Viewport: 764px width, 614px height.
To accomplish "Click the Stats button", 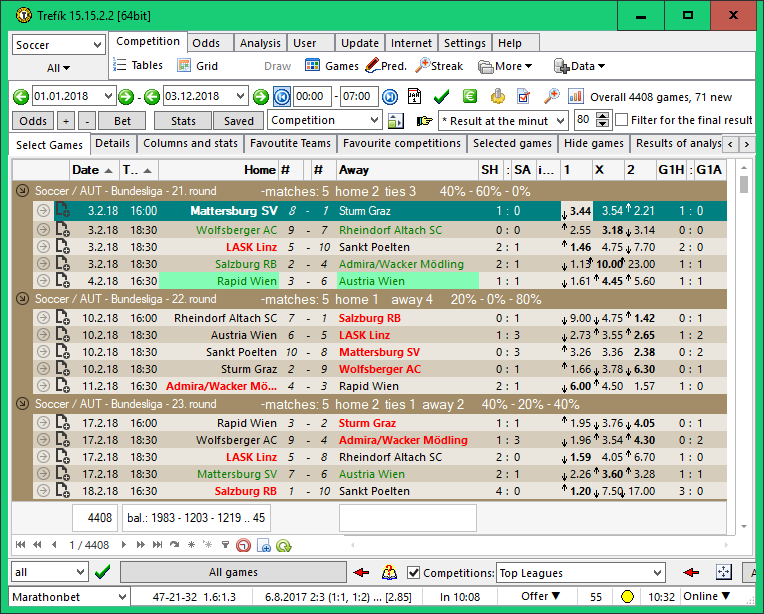I will [183, 120].
